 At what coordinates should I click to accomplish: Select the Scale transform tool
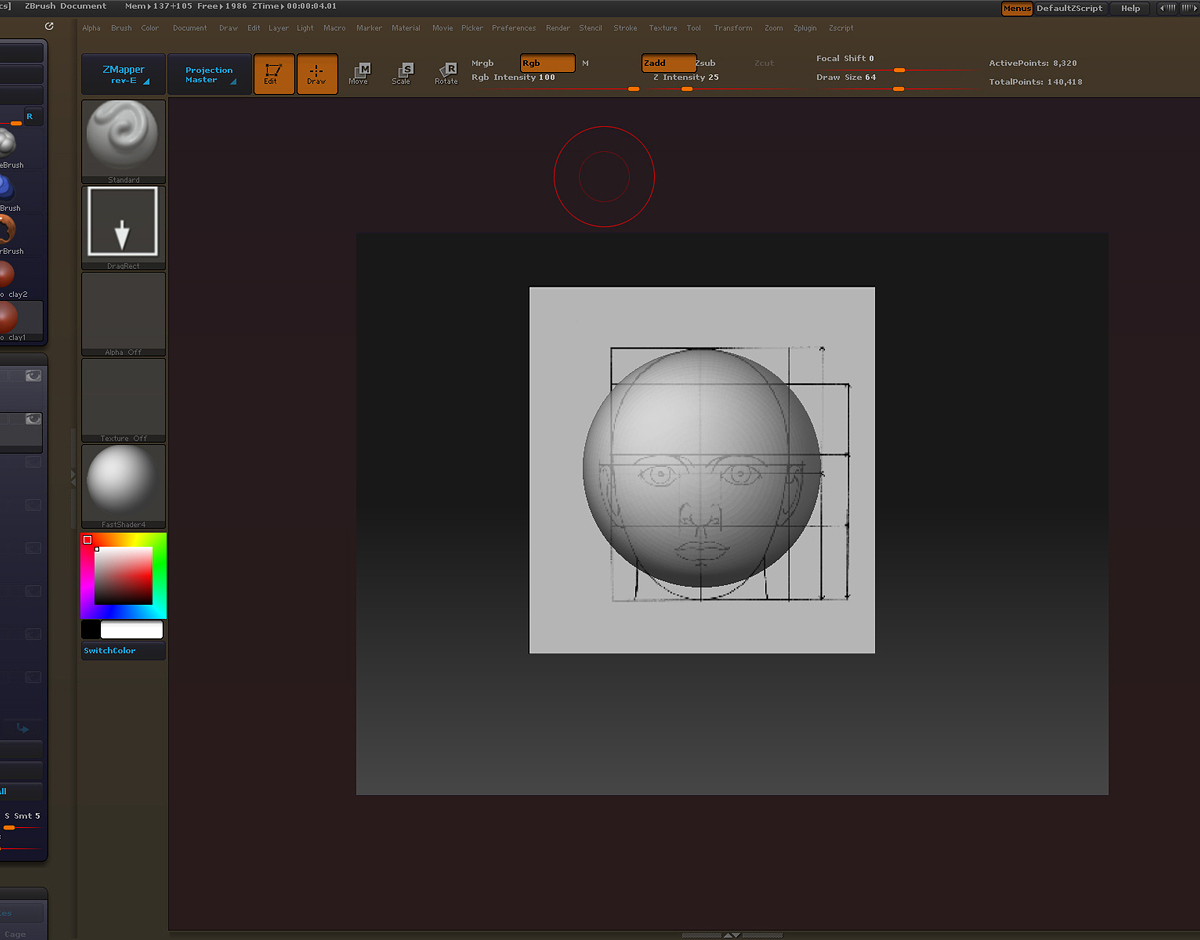point(402,73)
